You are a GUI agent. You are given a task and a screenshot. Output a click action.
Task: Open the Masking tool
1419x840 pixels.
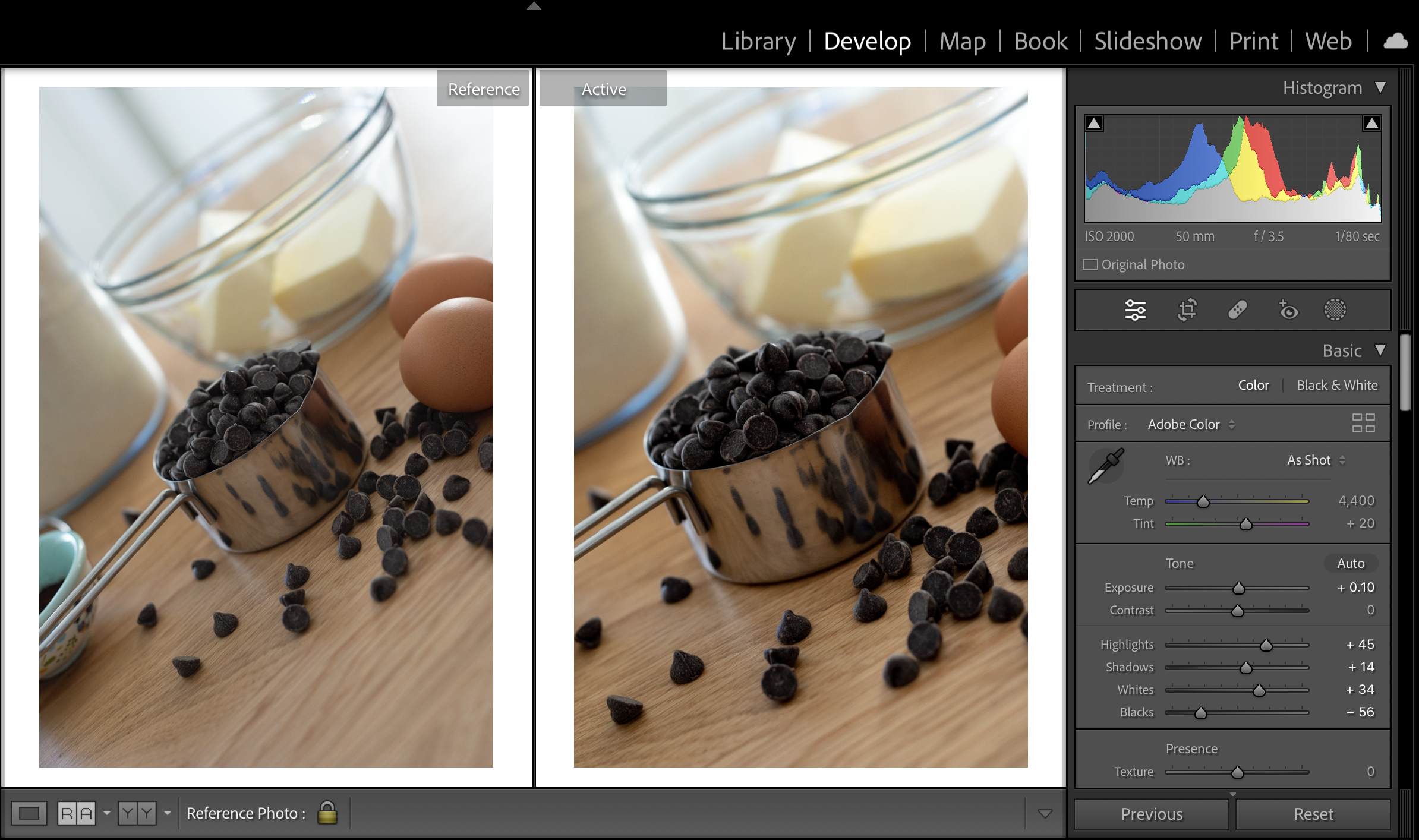point(1335,310)
